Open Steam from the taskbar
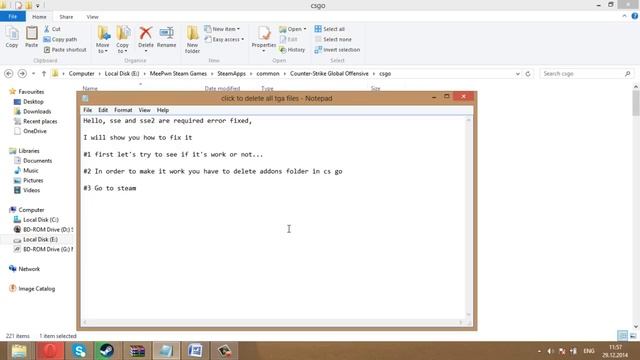 pyautogui.click(x=107, y=351)
